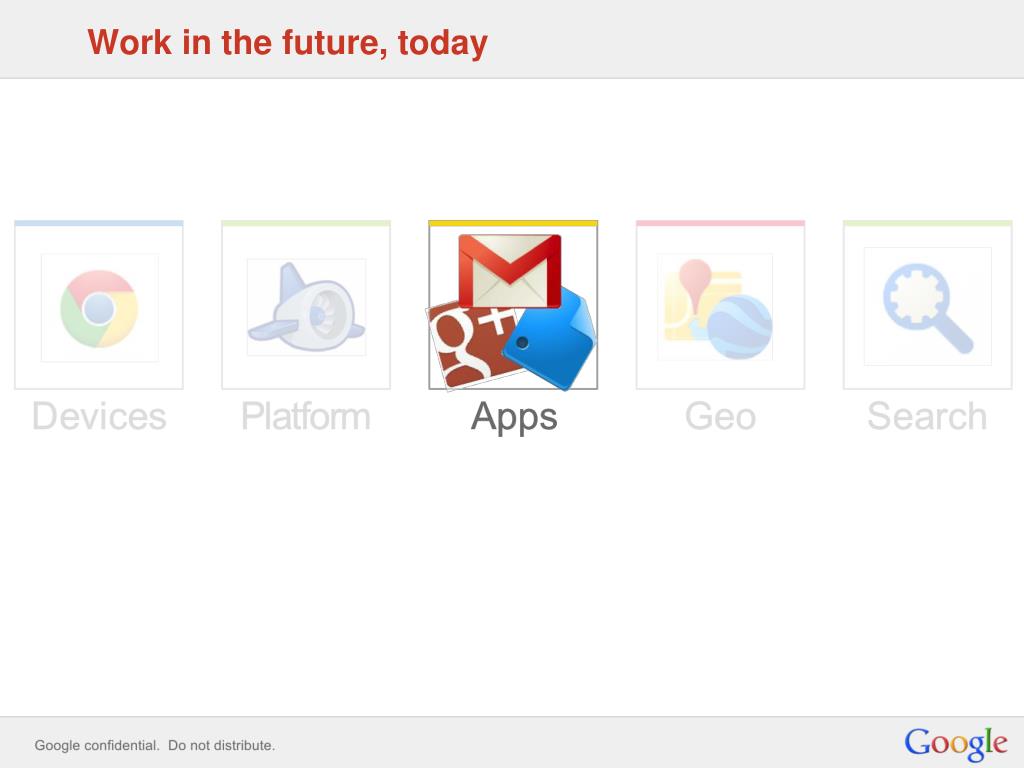The width and height of the screenshot is (1024, 768).
Task: Click the yellow bar above Apps tile
Action: [x=513, y=223]
